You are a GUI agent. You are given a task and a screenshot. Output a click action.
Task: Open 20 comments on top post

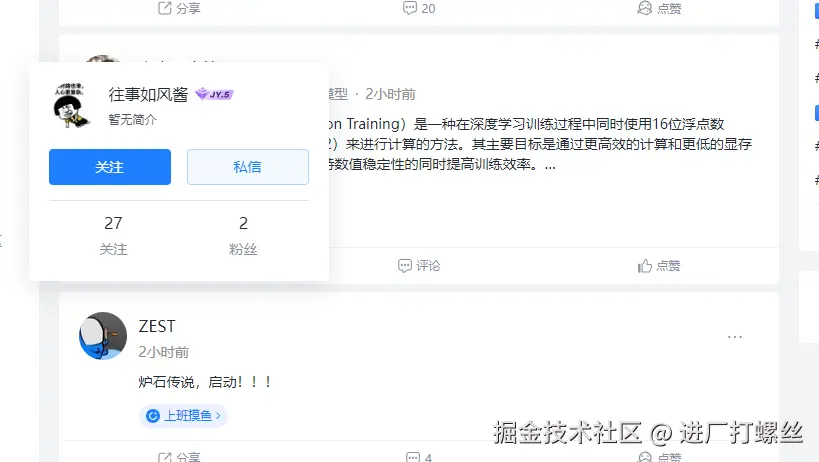(419, 8)
